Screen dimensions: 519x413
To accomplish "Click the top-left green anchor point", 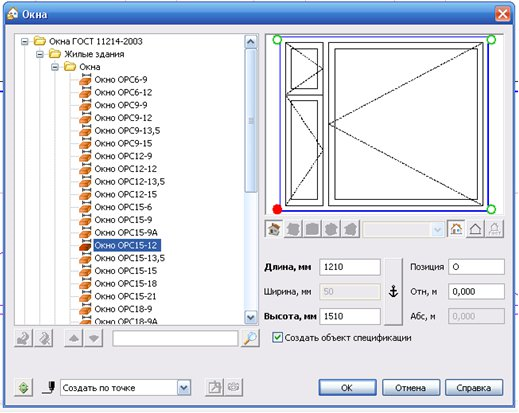I will point(277,40).
